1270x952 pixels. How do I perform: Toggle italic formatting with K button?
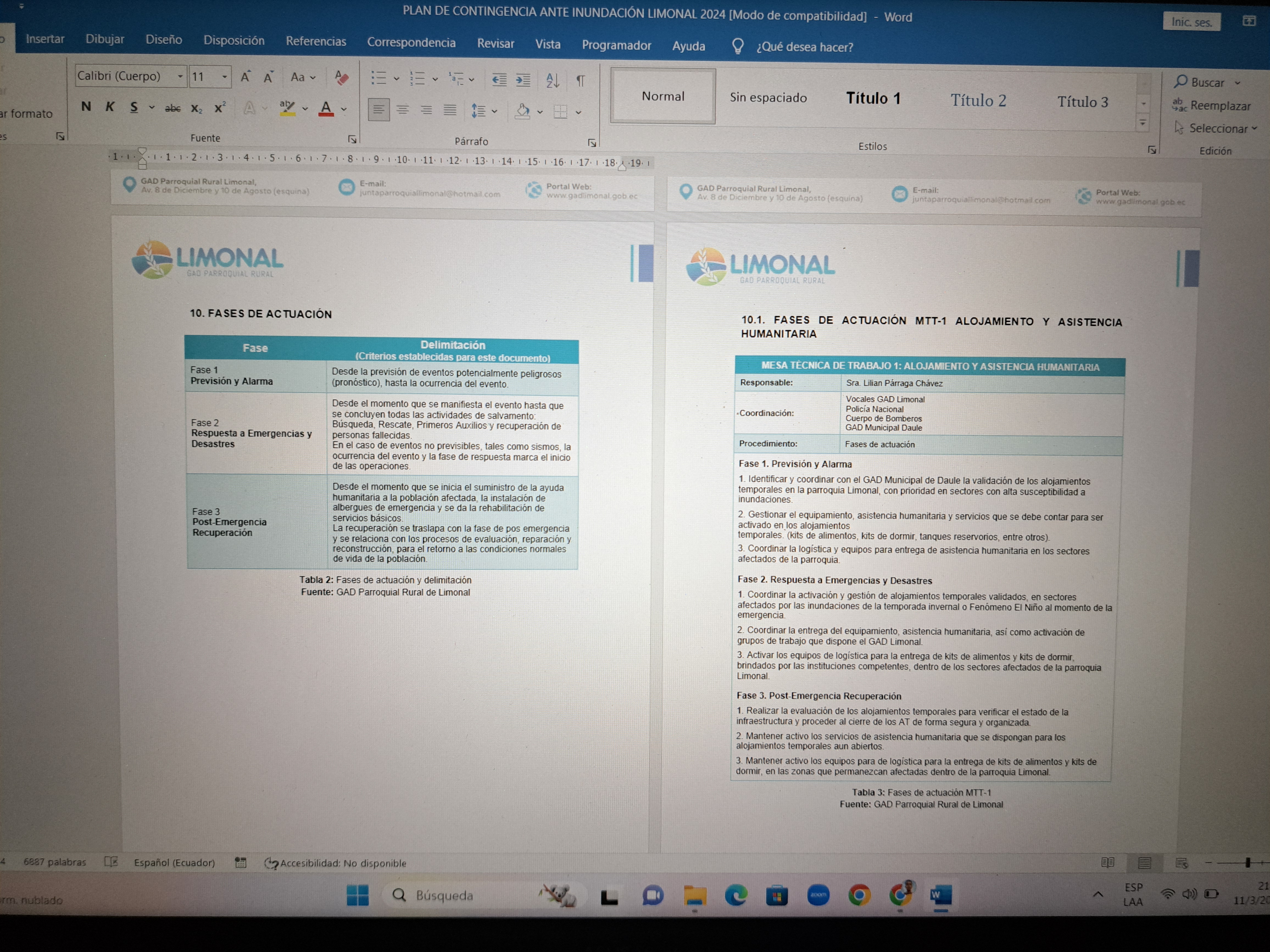pyautogui.click(x=110, y=107)
